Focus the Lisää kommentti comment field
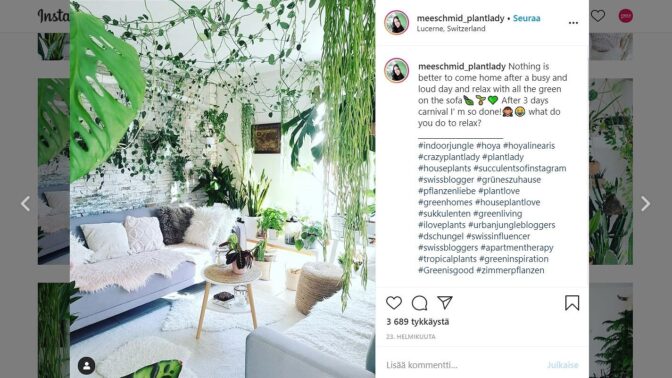 coord(461,365)
